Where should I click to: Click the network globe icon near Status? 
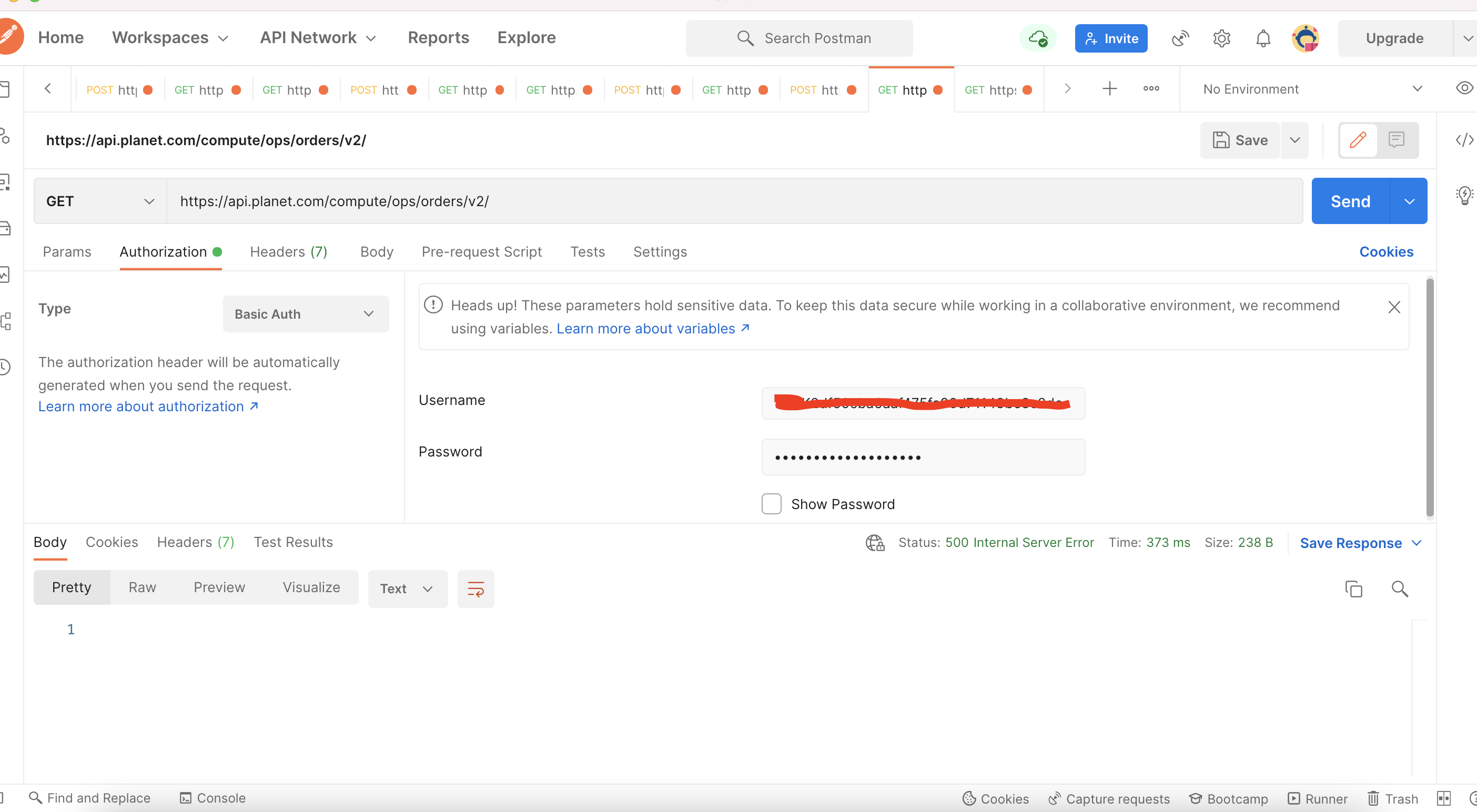click(875, 543)
